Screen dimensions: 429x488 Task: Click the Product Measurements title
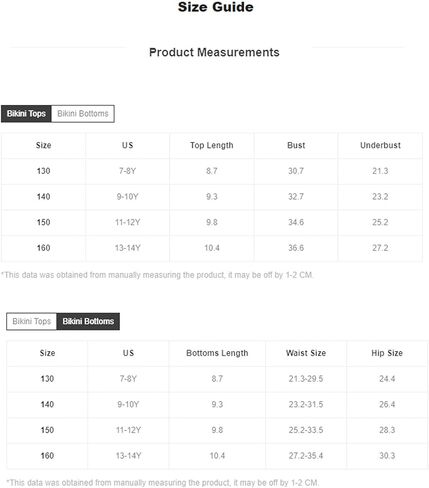(214, 52)
